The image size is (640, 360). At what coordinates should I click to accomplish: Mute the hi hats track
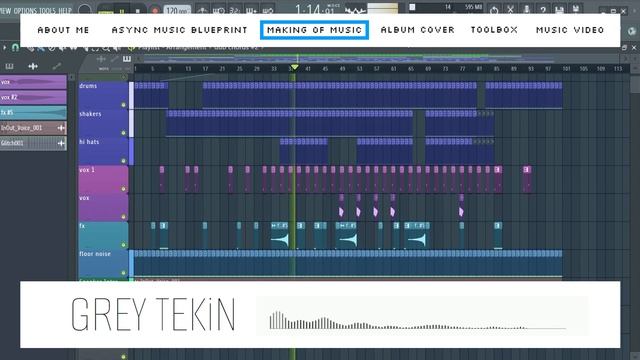(x=123, y=161)
